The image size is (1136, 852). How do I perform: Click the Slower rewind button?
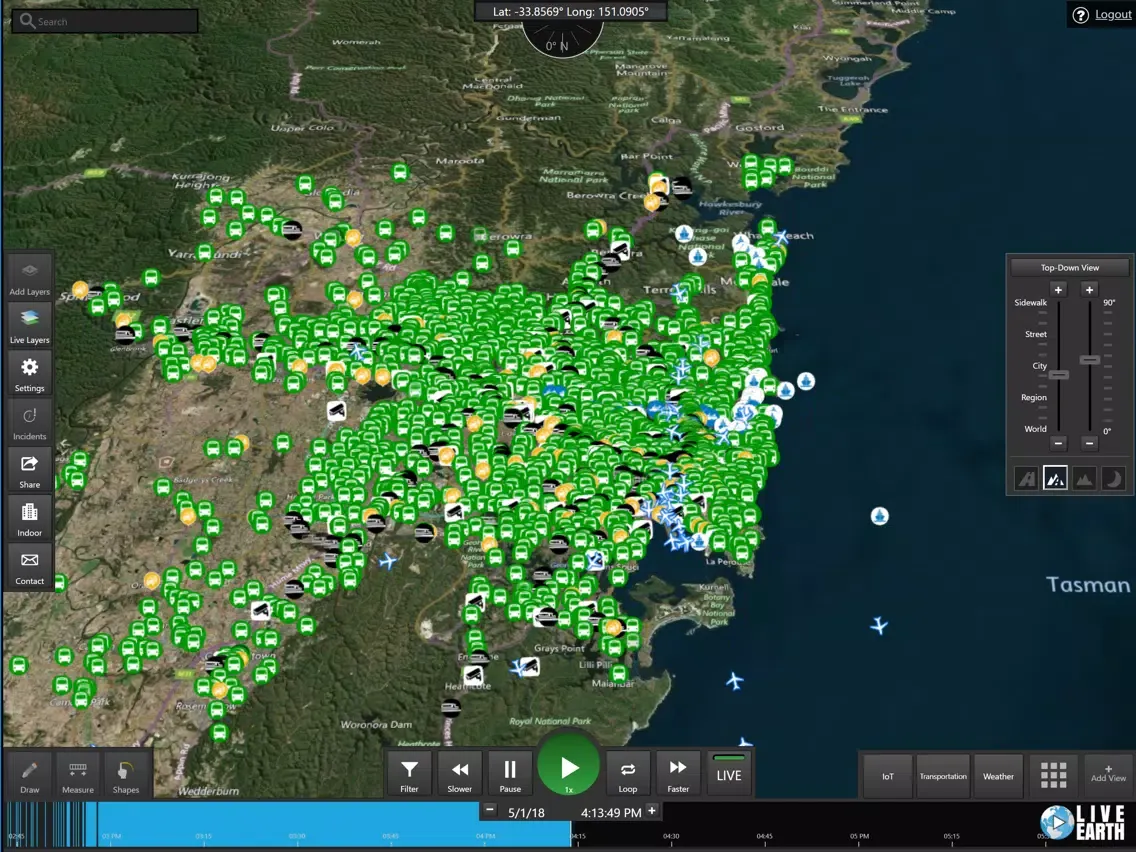coord(459,774)
